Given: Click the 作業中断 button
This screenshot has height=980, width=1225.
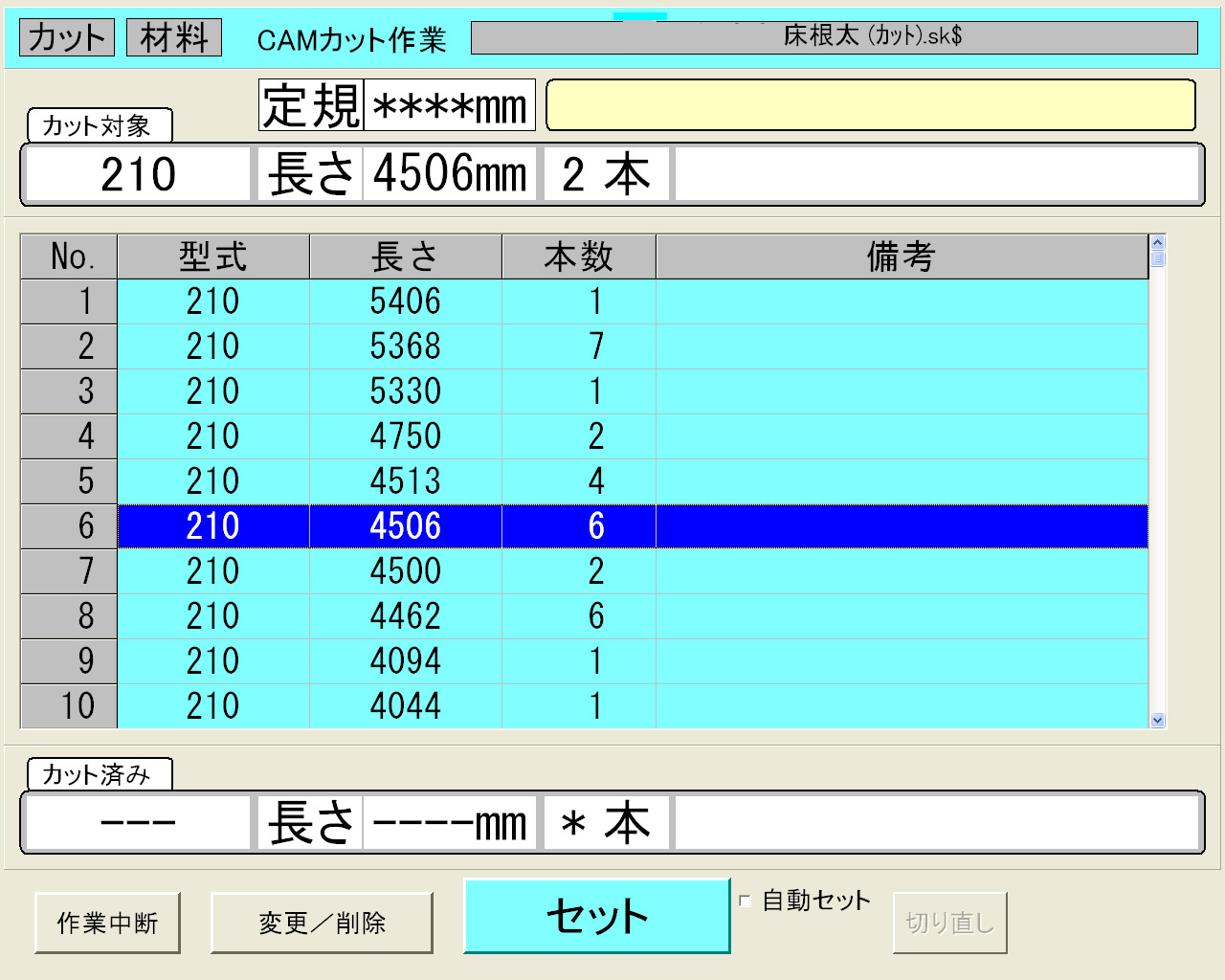Looking at the screenshot, I should pos(107,923).
